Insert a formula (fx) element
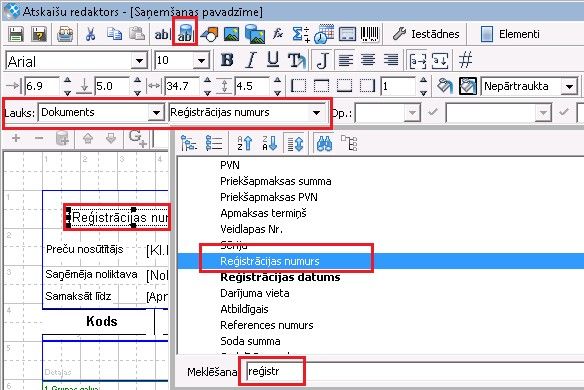This screenshot has width=584, height=390. (278, 34)
